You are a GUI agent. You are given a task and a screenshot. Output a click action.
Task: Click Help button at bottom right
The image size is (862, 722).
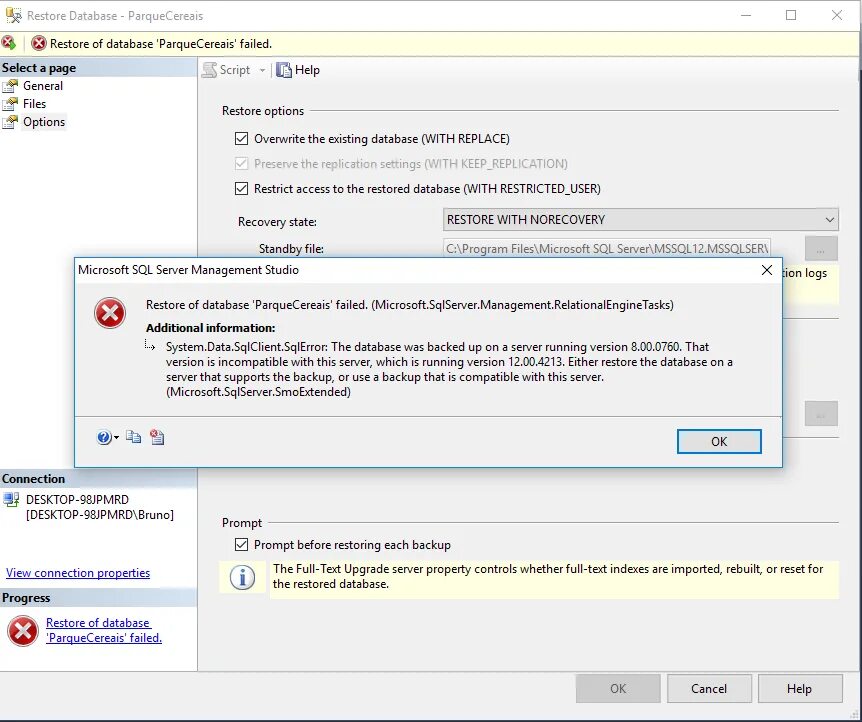coord(800,688)
